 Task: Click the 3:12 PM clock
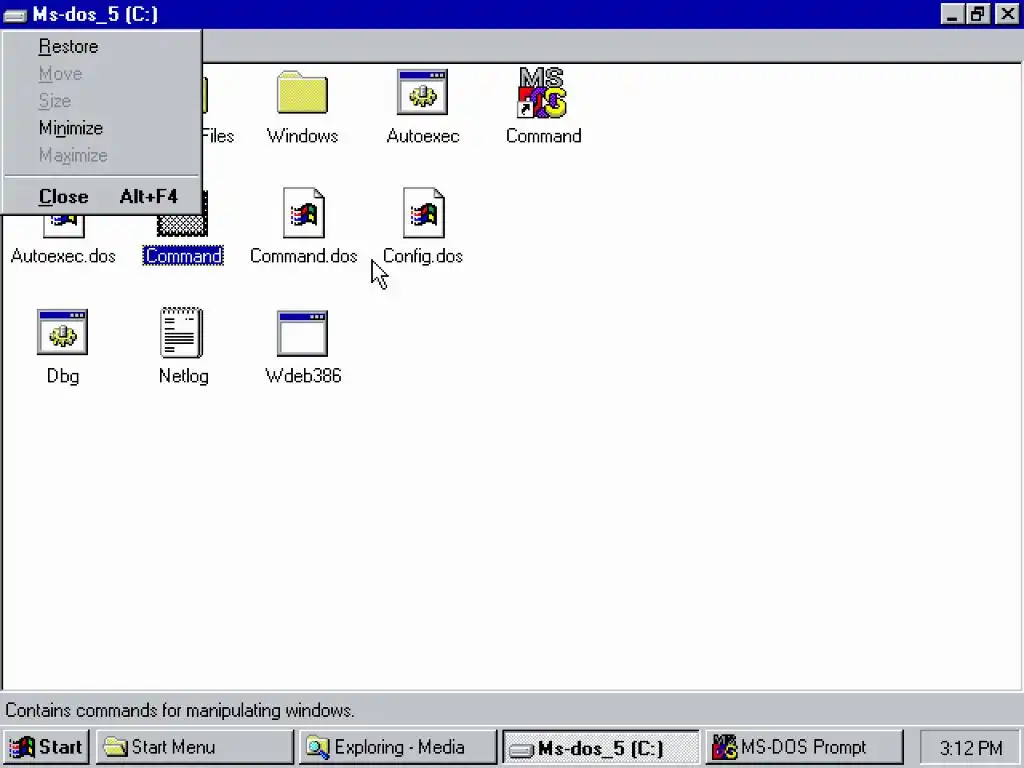(x=970, y=747)
